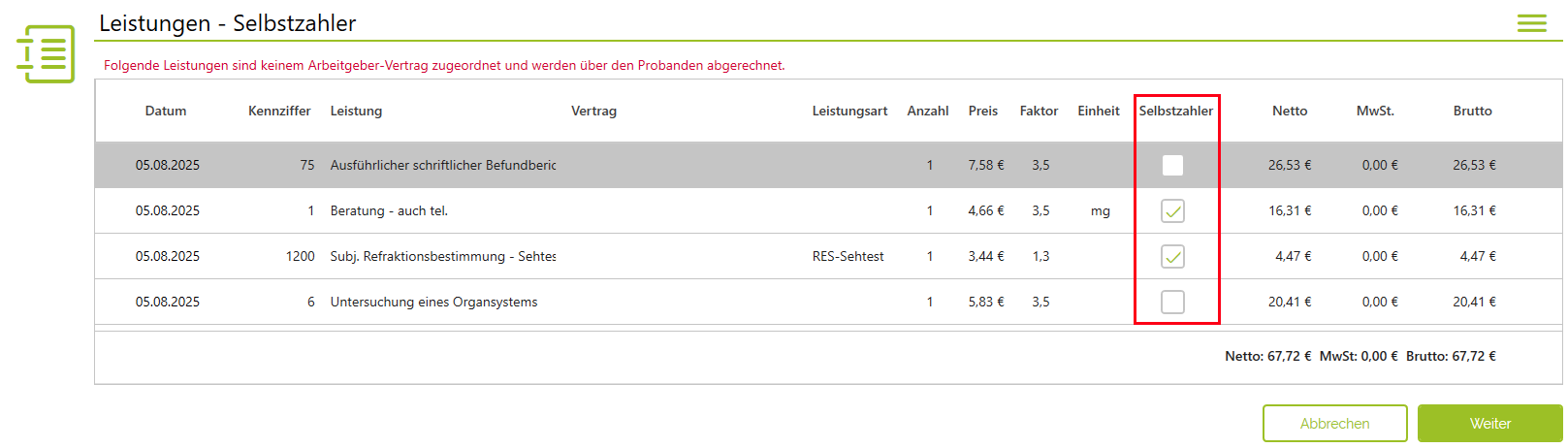Click the Vertrag column header
The width and height of the screenshot is (1568, 448).
click(593, 112)
